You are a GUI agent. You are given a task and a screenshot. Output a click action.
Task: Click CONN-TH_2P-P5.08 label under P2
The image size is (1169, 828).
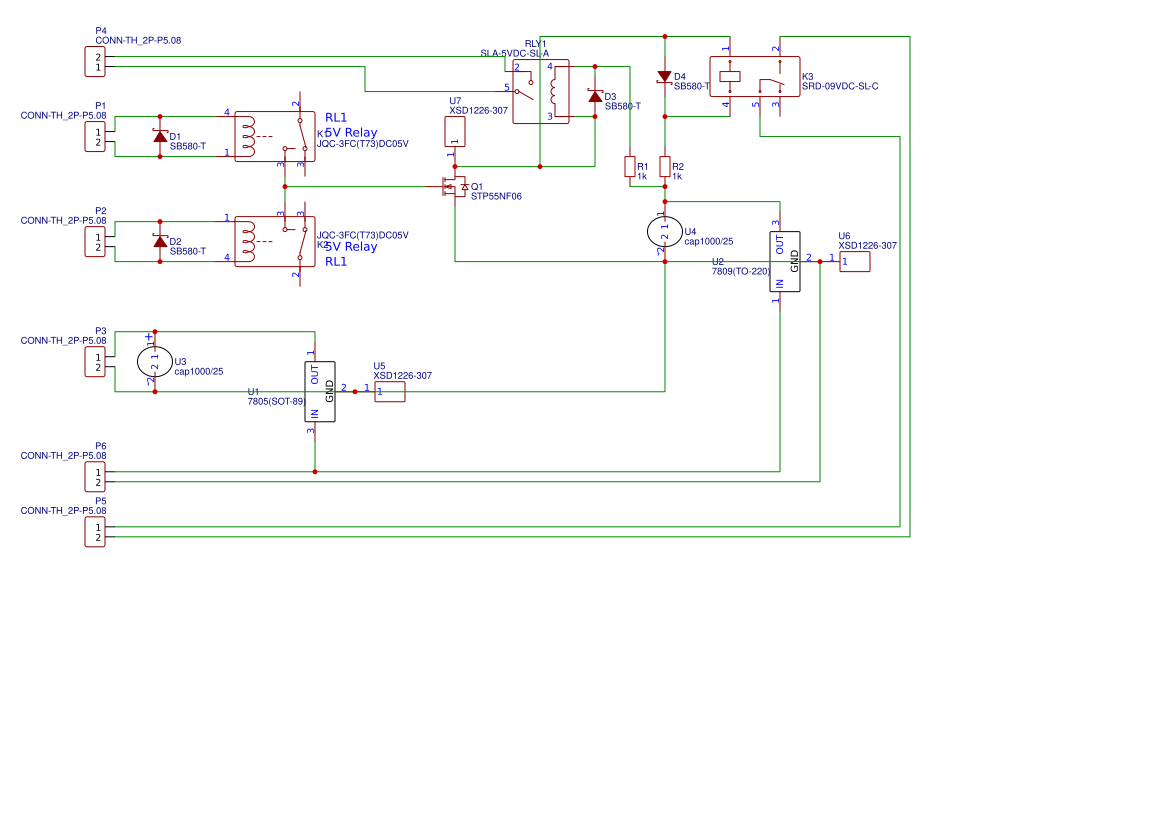63,221
